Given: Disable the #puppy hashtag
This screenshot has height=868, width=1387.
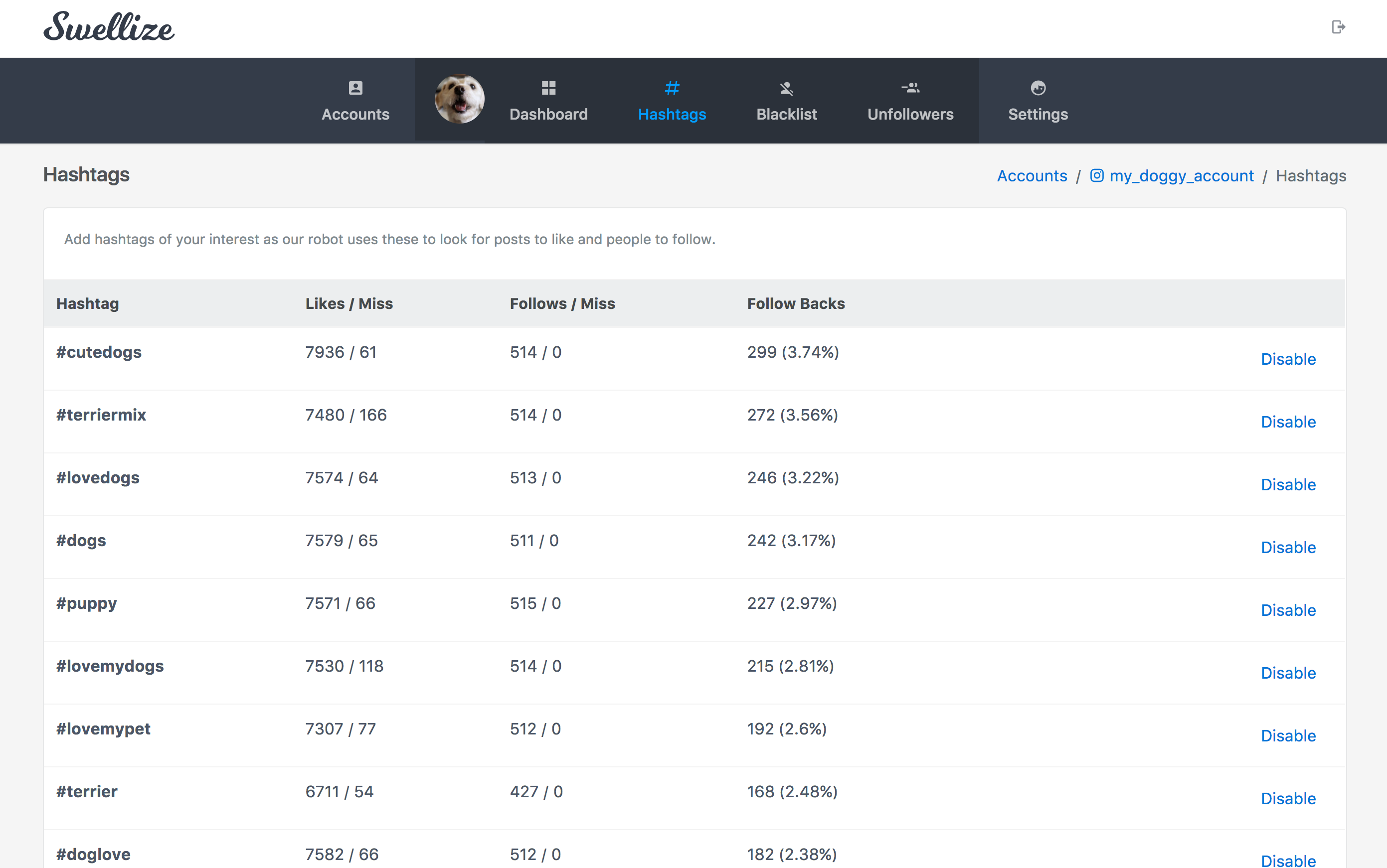Looking at the screenshot, I should [1288, 610].
